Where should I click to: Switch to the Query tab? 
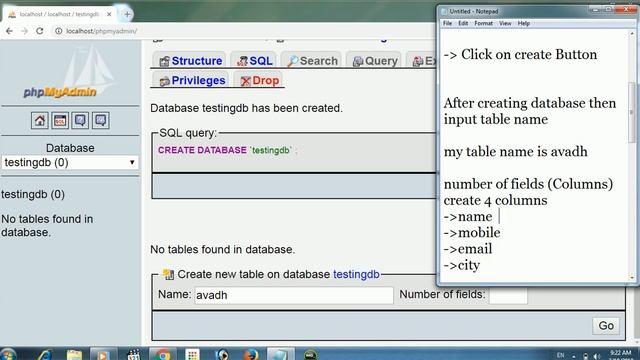[375, 61]
